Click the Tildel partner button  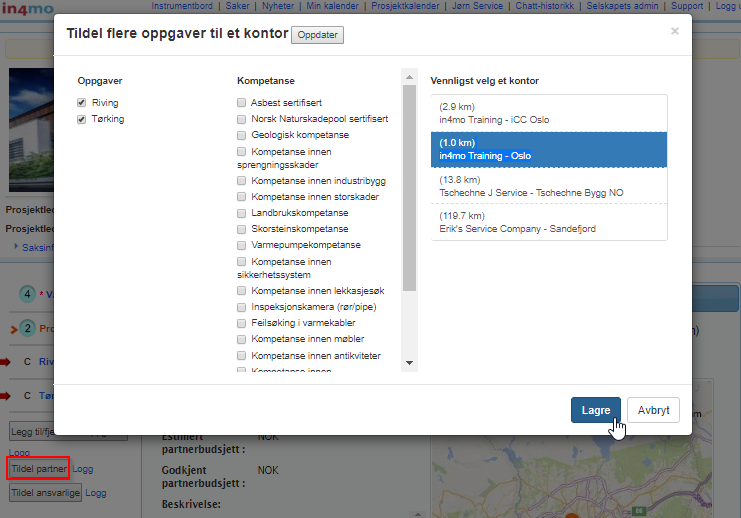39,468
